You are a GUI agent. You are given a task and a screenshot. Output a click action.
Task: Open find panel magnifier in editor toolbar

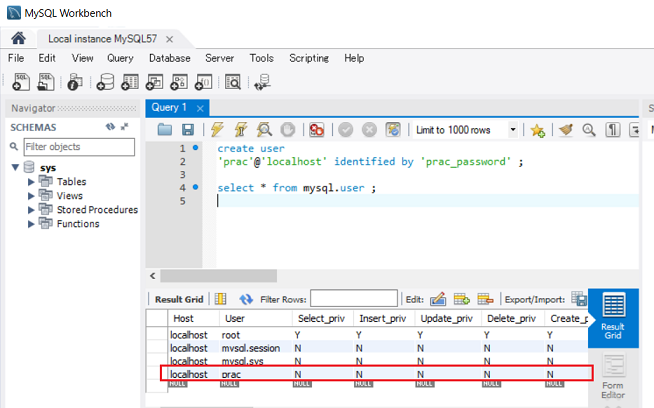[589, 130]
